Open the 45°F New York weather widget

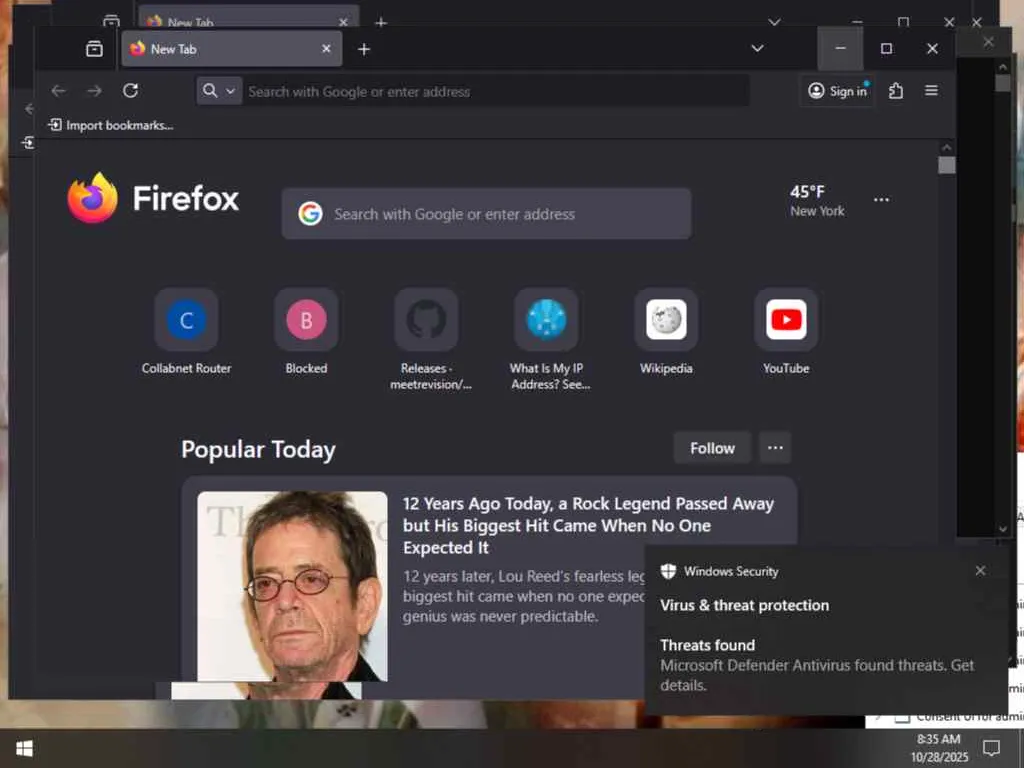click(817, 200)
